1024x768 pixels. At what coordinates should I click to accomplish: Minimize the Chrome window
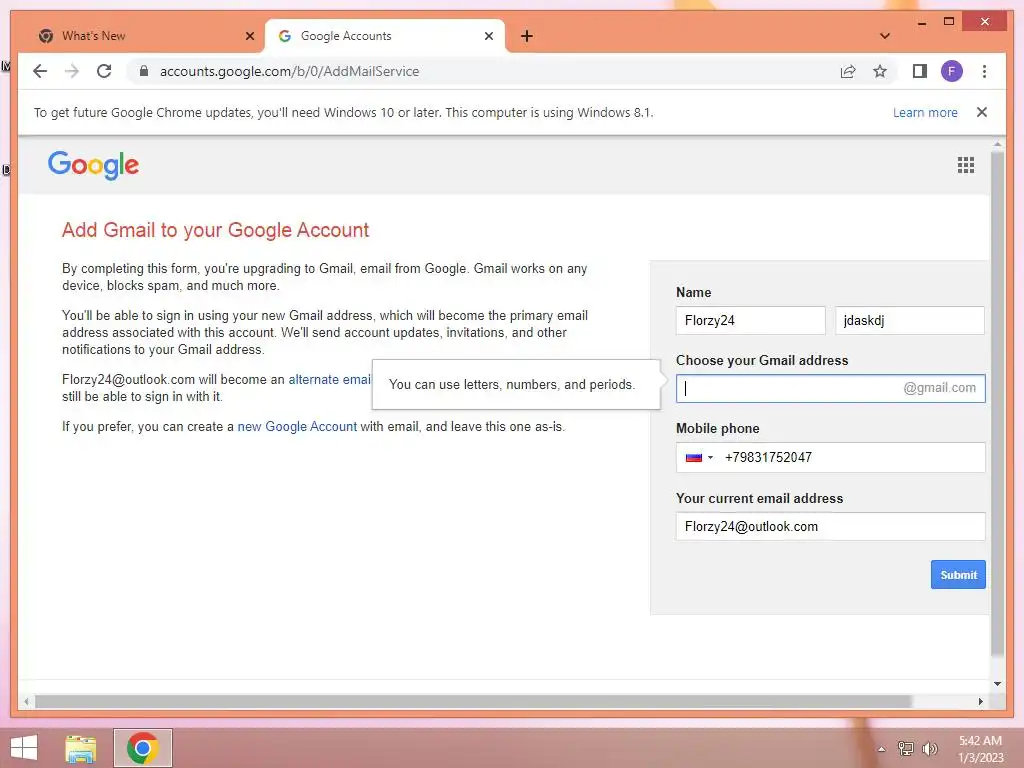coord(921,22)
